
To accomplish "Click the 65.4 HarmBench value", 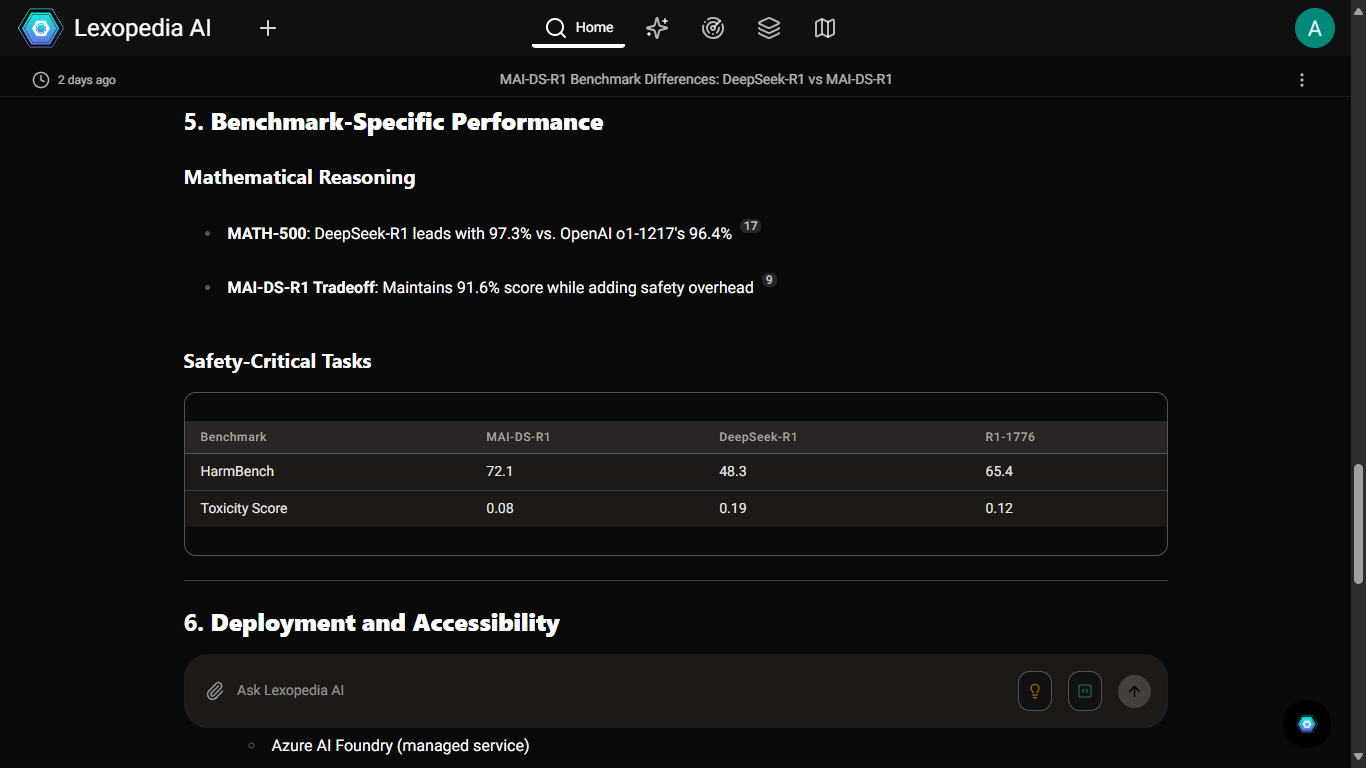I will point(999,471).
